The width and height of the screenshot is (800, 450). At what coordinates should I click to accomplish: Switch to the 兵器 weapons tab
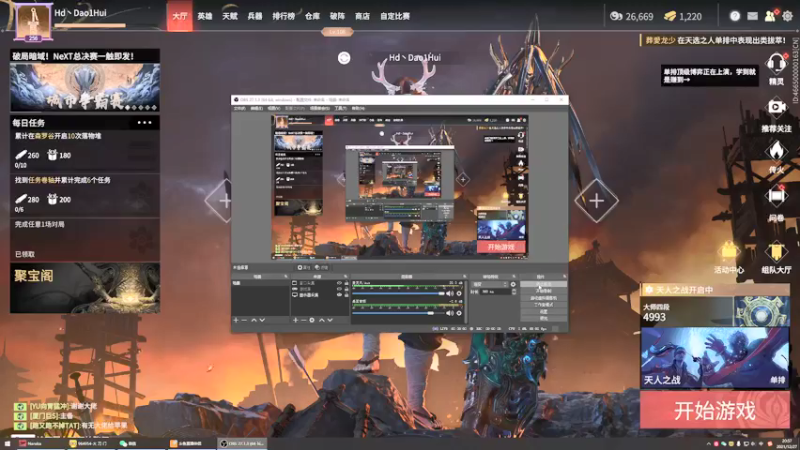coord(255,16)
